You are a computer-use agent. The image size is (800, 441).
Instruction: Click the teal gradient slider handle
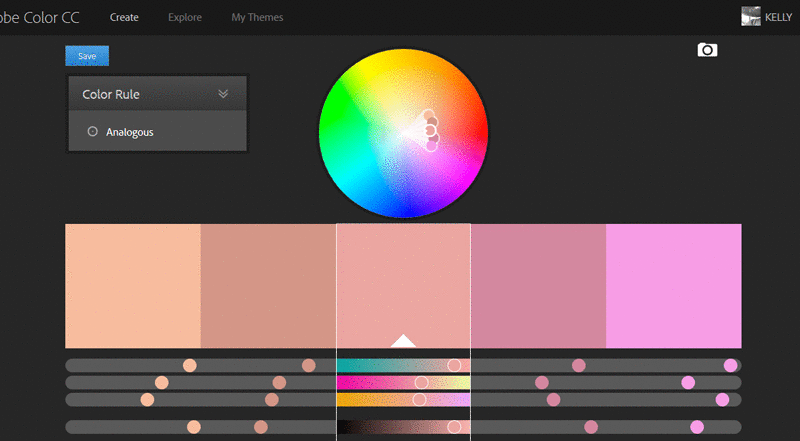pos(454,365)
